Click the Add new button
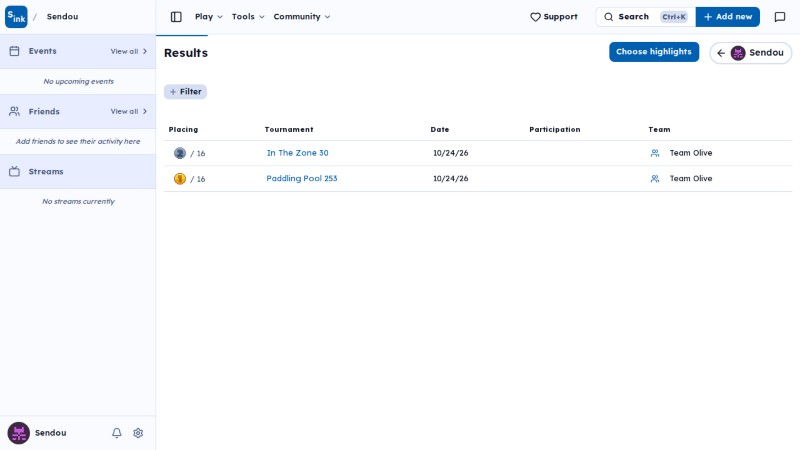Screen dimensions: 800x450 (728, 17)
